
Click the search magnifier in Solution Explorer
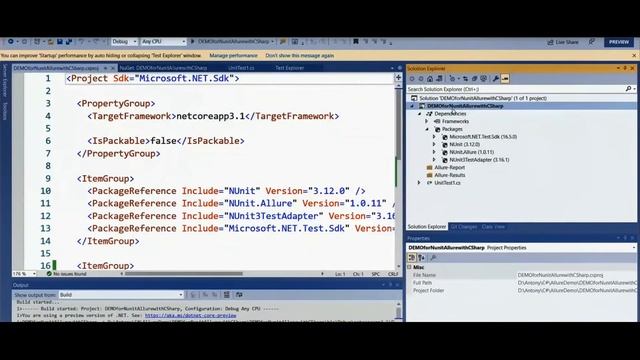coord(629,89)
